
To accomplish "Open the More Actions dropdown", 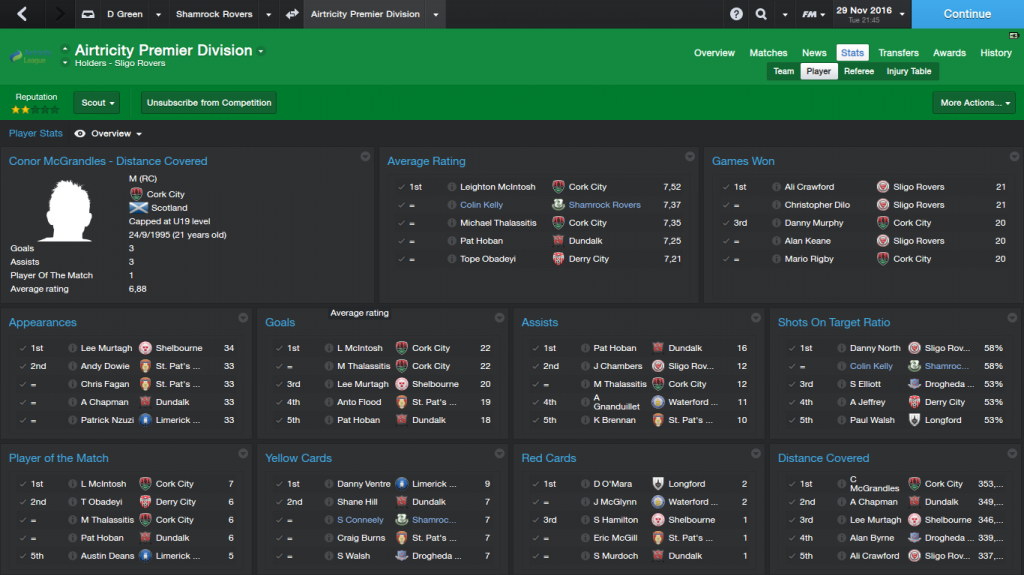I will coord(974,103).
